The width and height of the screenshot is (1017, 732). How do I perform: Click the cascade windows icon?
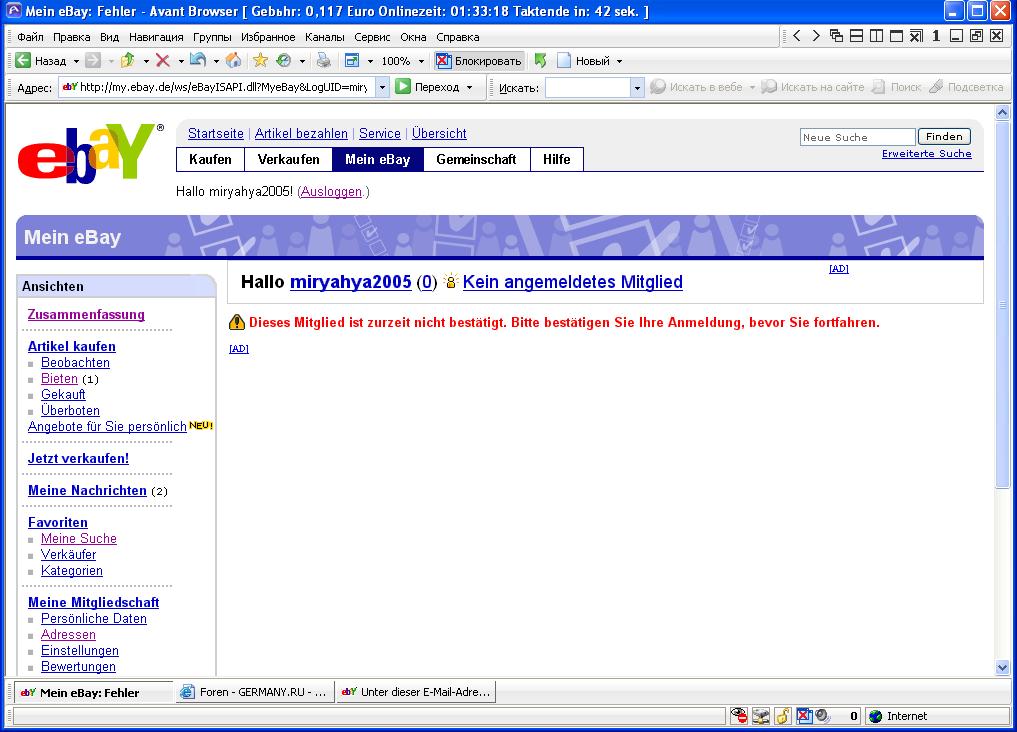click(836, 36)
